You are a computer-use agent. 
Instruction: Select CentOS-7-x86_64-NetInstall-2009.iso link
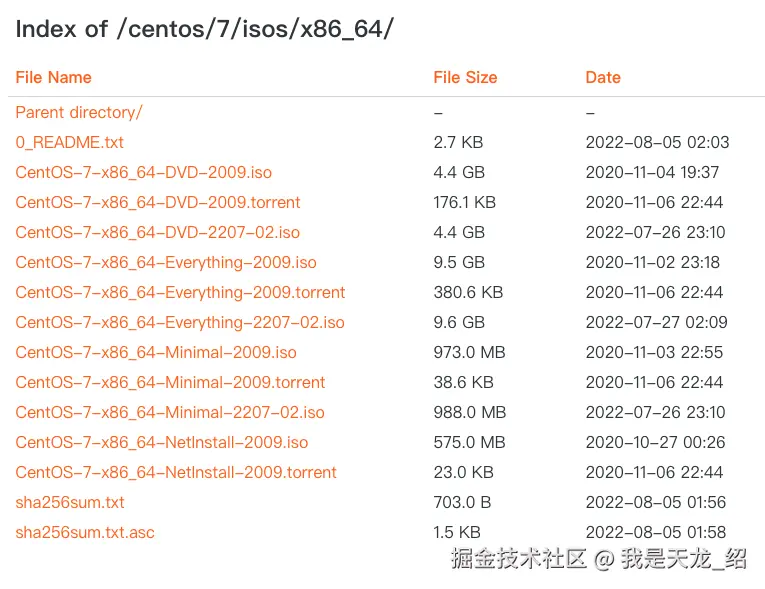[161, 442]
